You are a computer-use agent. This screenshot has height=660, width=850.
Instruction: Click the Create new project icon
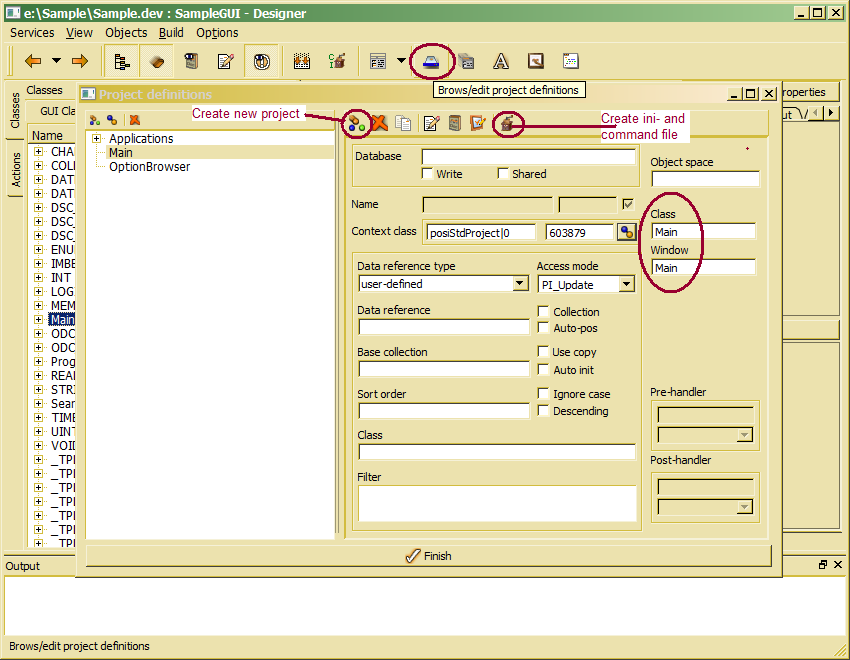coord(354,123)
